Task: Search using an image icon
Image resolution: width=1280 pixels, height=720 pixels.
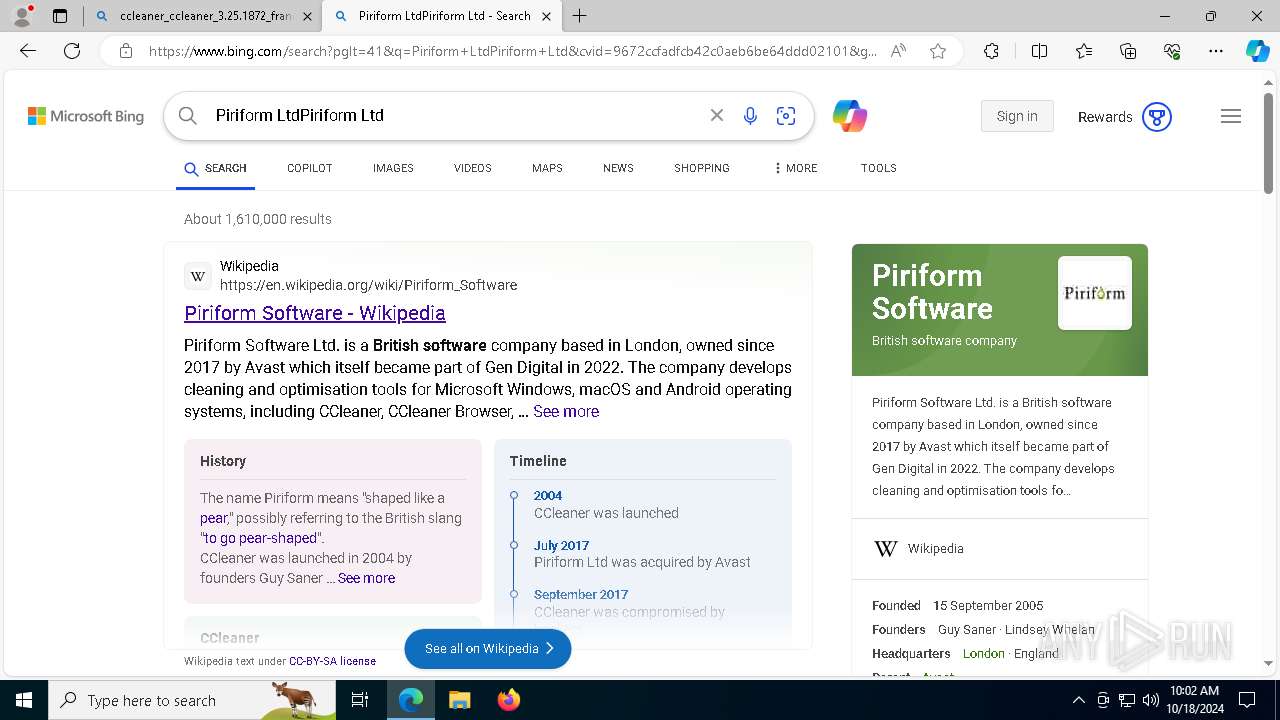Action: (x=786, y=116)
